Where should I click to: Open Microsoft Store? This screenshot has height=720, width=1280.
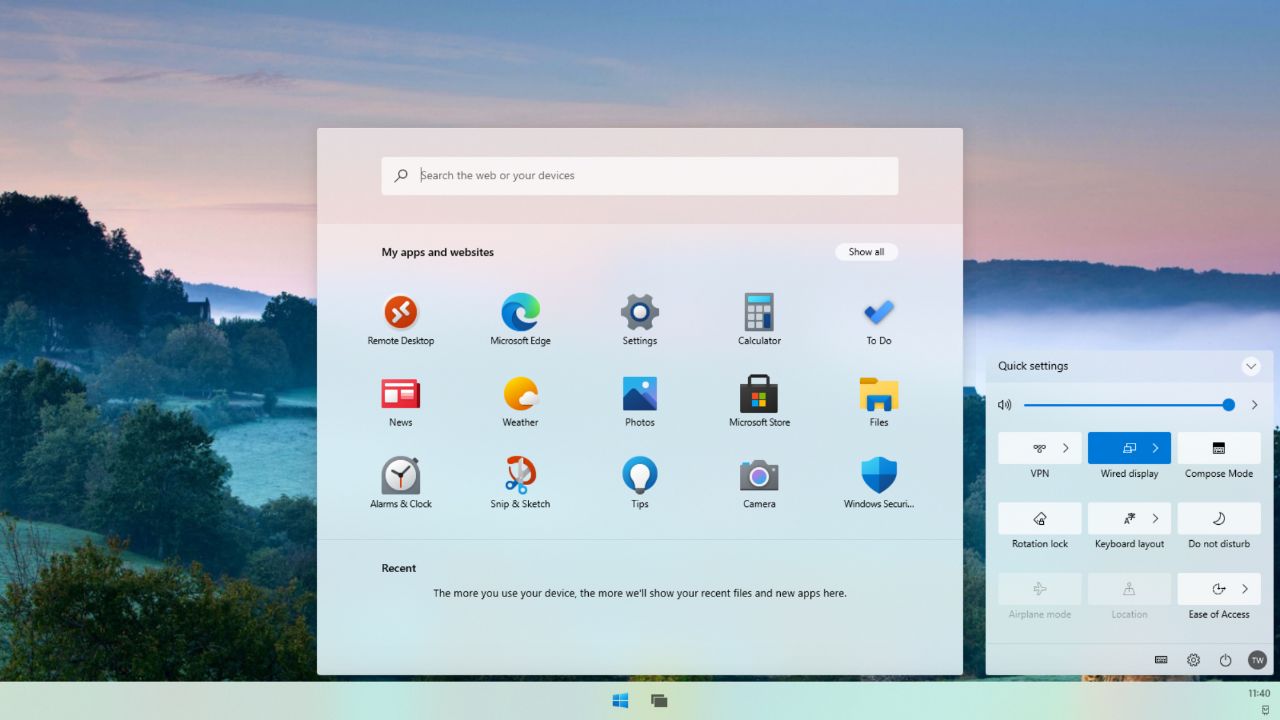(x=759, y=402)
